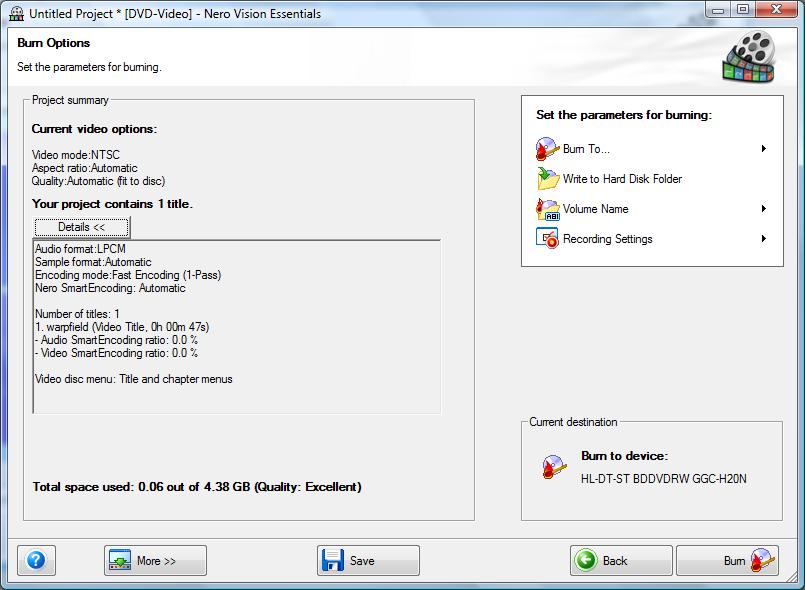Click the 'Total space used' summary text
Image resolution: width=805 pixels, height=590 pixels.
pos(197,487)
